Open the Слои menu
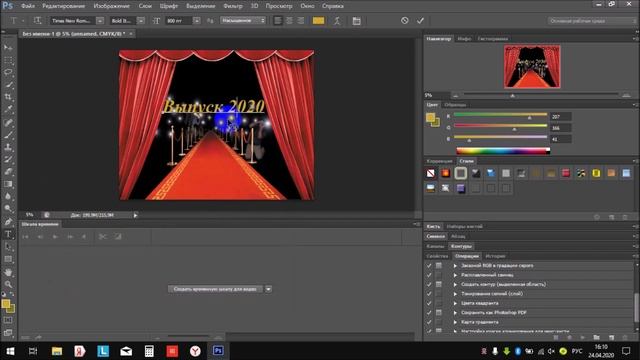The height and width of the screenshot is (360, 640). click(x=145, y=6)
